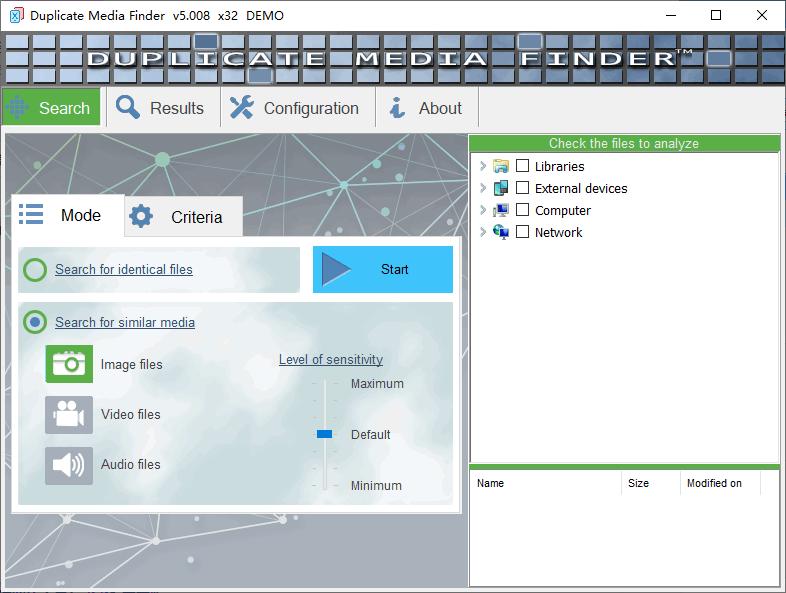
Task: Click the Maximum sensitivity label
Action: [x=377, y=384]
